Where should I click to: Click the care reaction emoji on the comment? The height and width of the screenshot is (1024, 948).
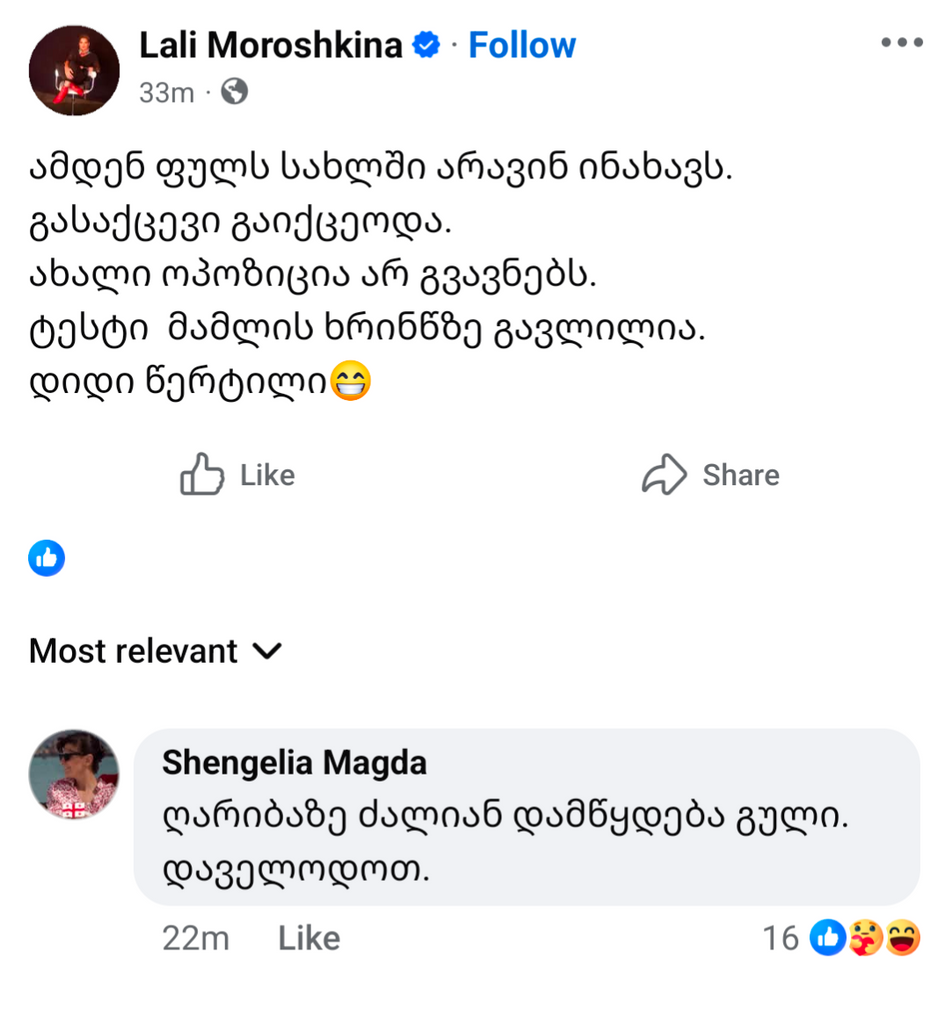(865, 938)
